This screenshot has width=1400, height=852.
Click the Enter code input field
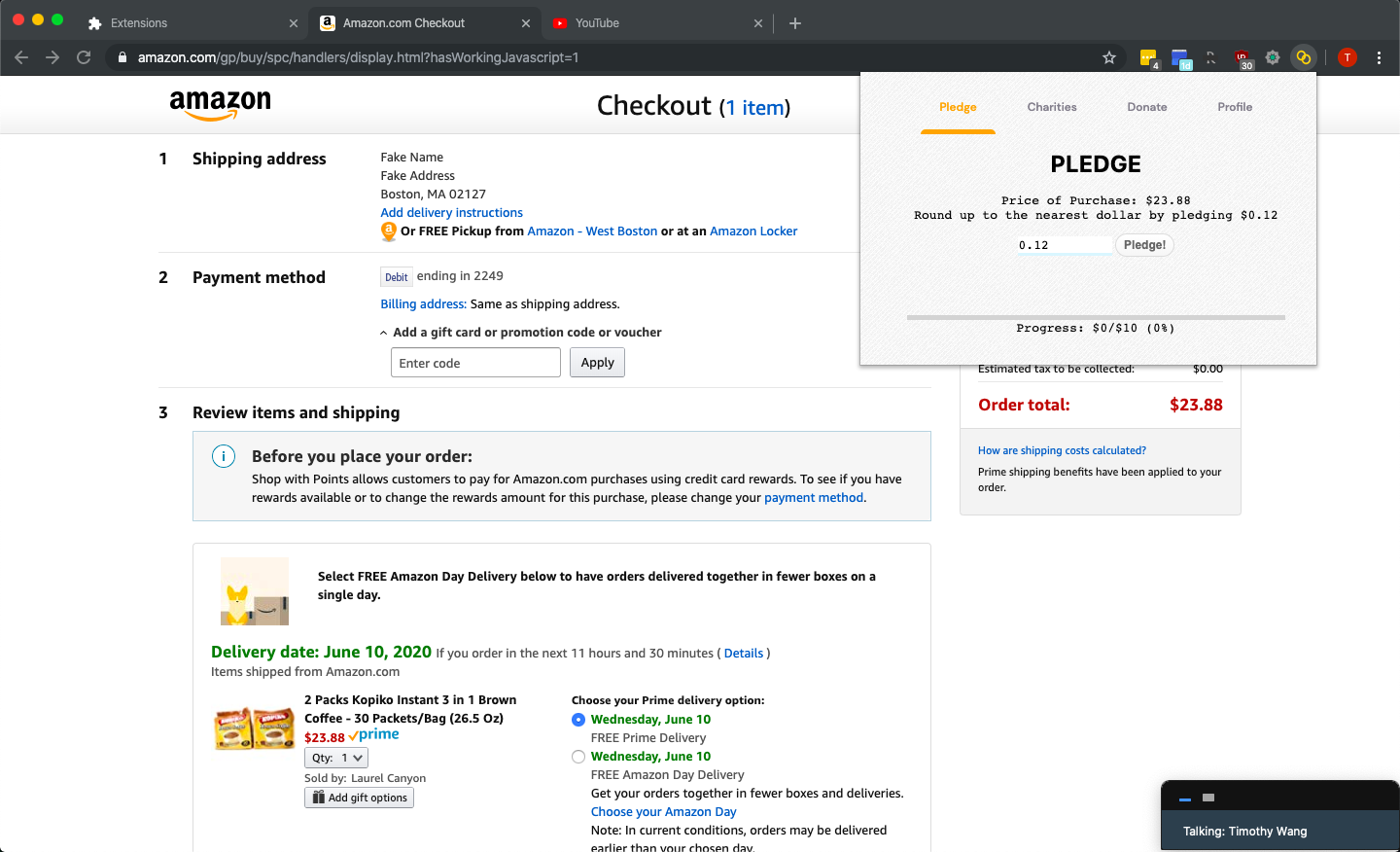tap(475, 363)
